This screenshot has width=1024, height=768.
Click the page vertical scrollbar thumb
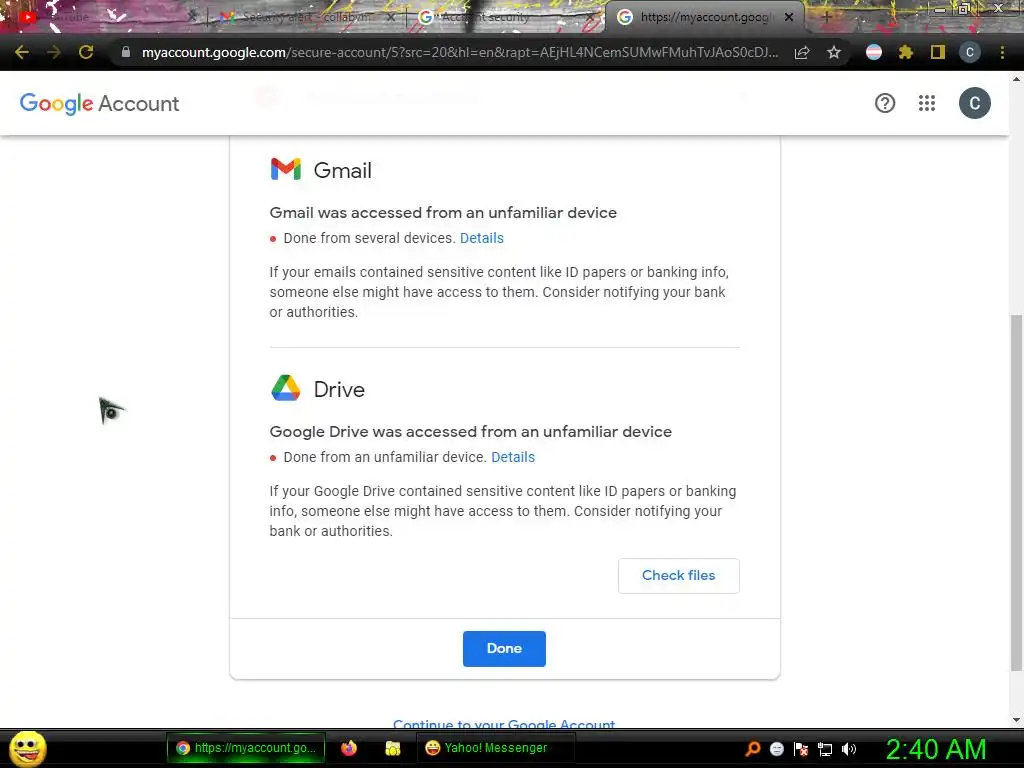pos(1016,493)
